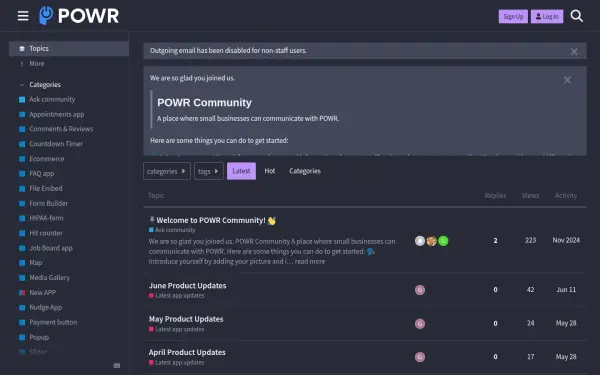This screenshot has width=600, height=375.
Task: Click poster avatar on May Product Updates
Action: pyautogui.click(x=420, y=324)
